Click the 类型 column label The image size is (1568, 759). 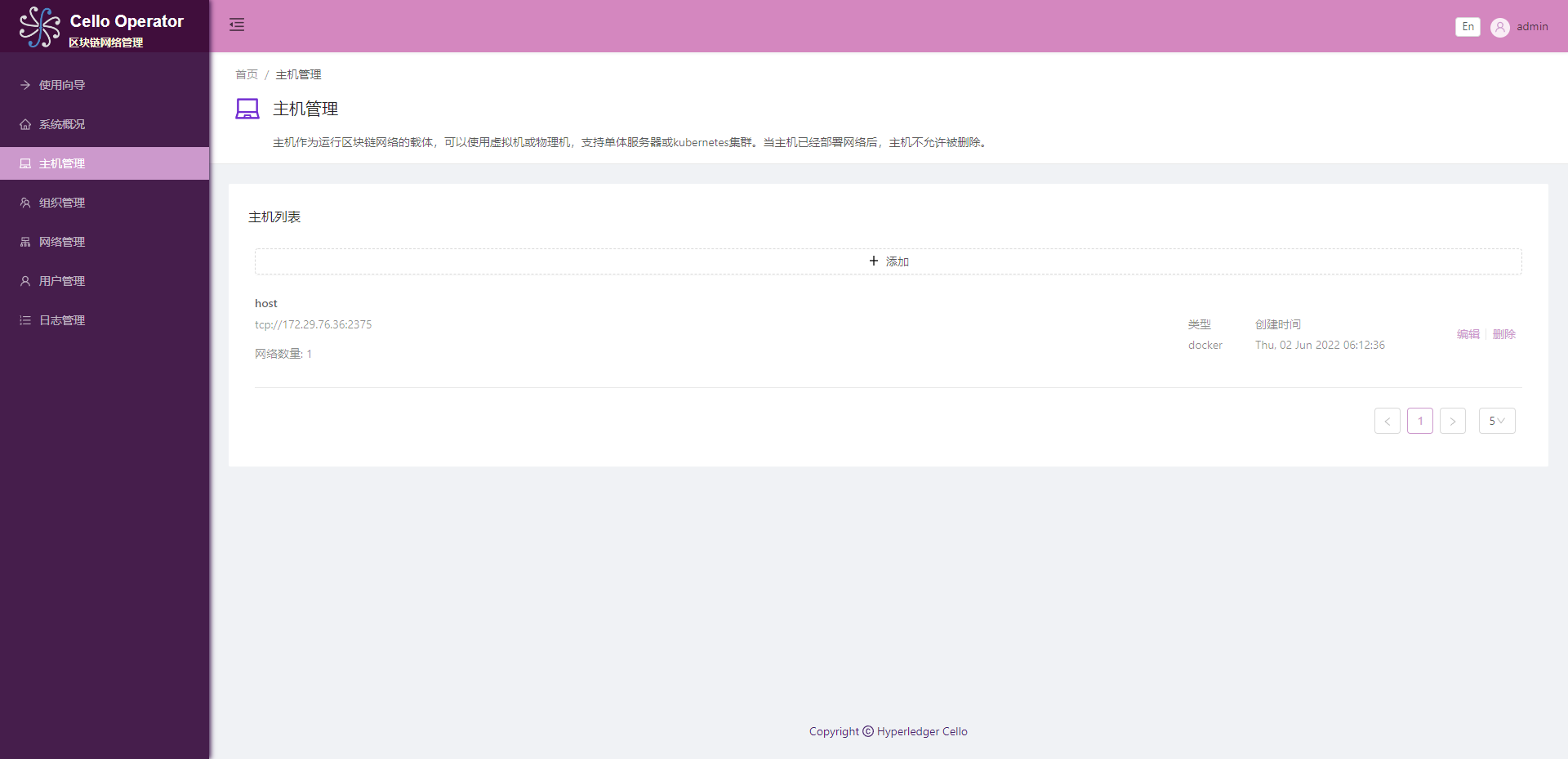coord(1200,324)
